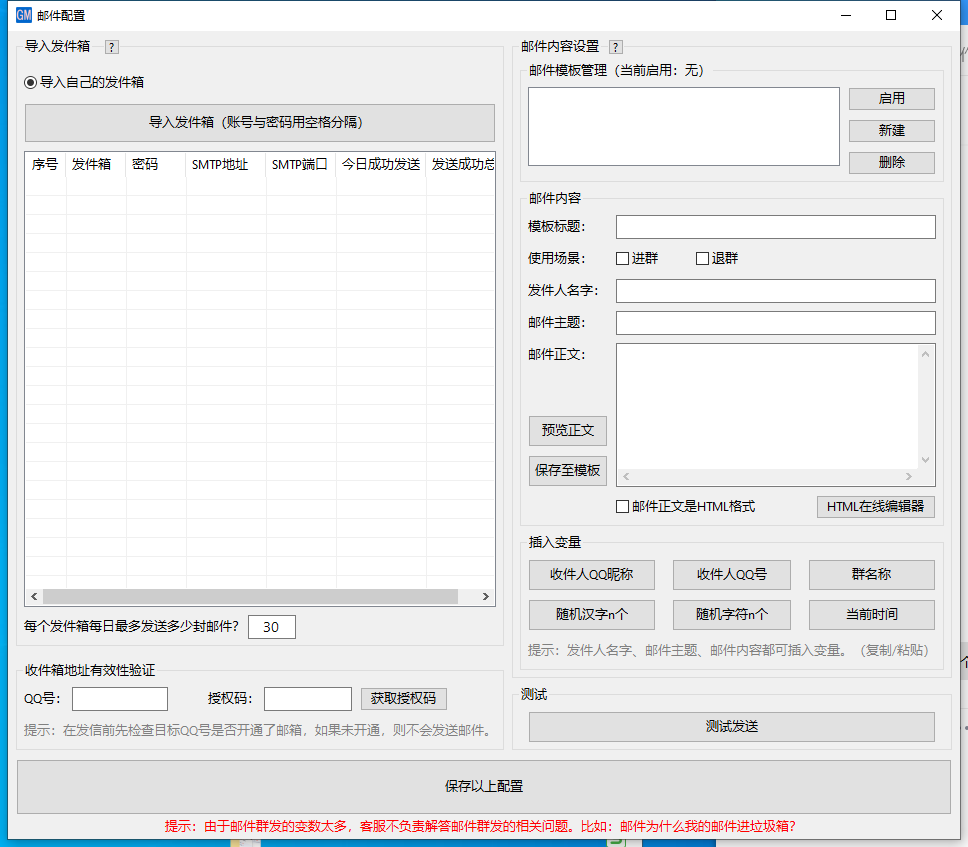Insert 当前时间 variable
The height and width of the screenshot is (847, 968).
pos(872,615)
